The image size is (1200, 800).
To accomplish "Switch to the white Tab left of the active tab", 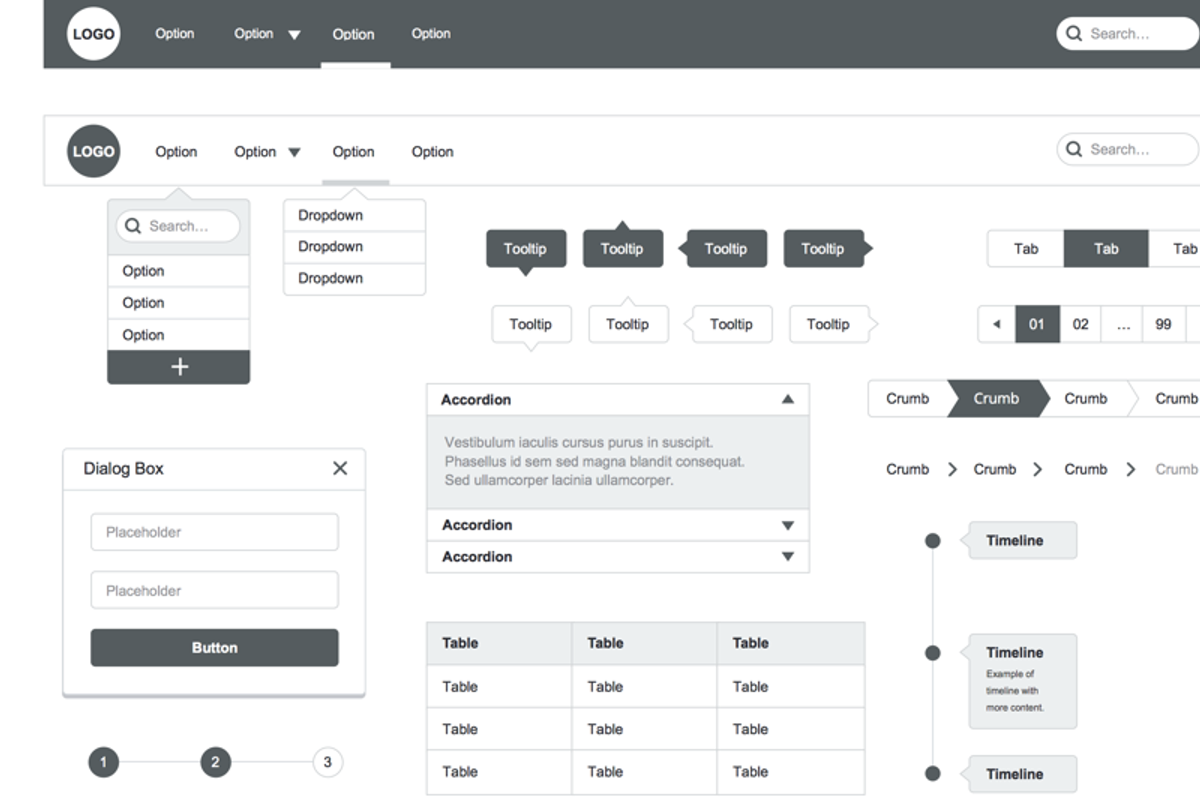I will tap(1026, 249).
